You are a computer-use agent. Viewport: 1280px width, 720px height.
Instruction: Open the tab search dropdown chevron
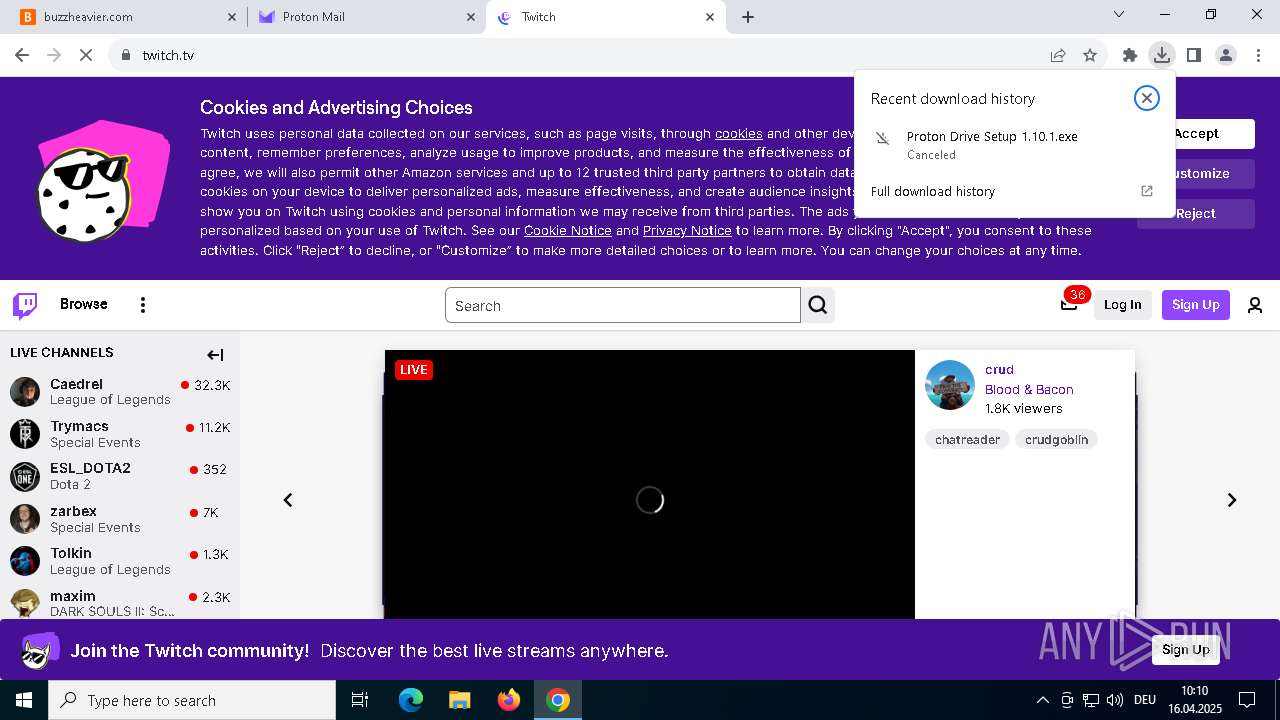1119,14
